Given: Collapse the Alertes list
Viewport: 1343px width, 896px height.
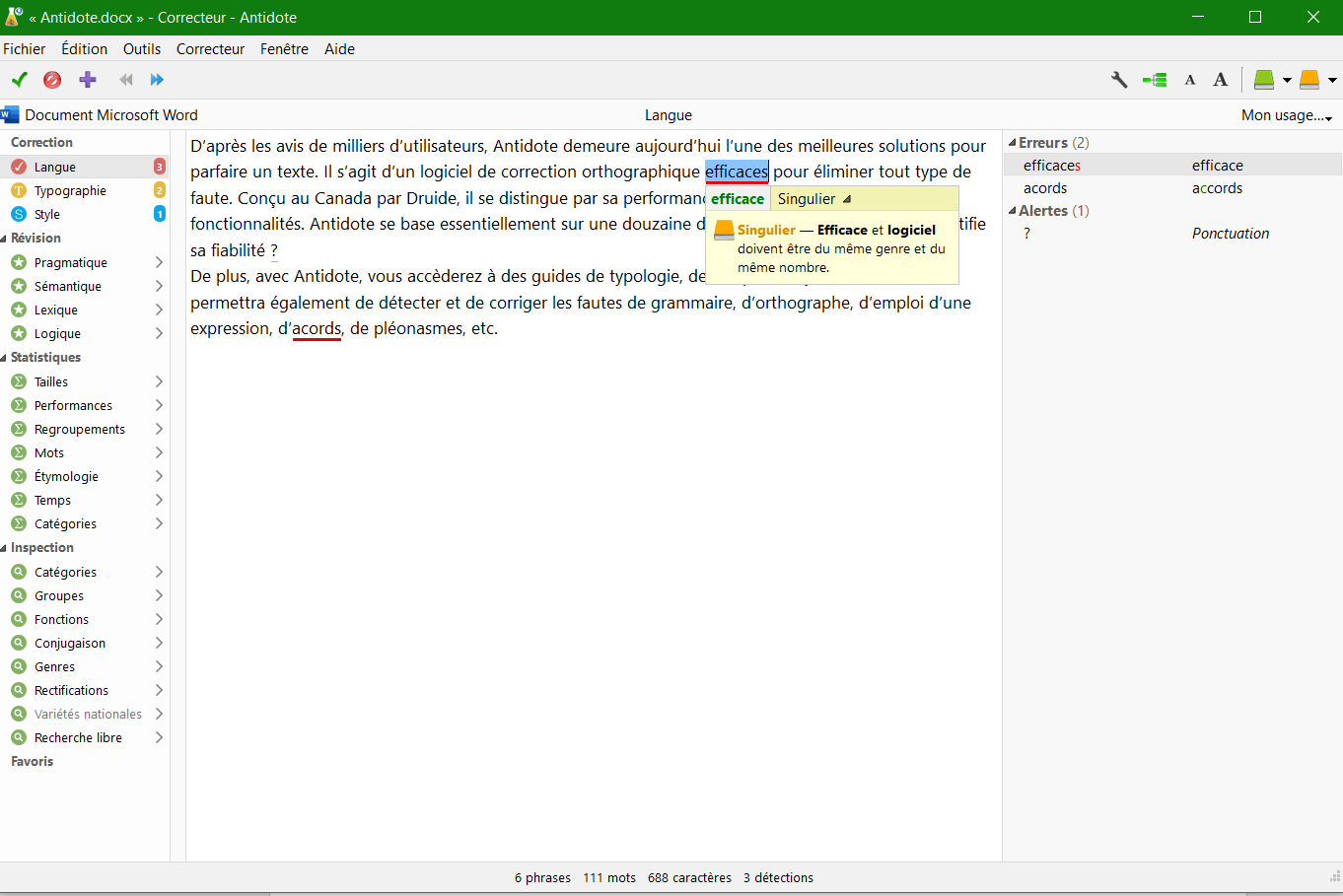Looking at the screenshot, I should coord(1012,211).
